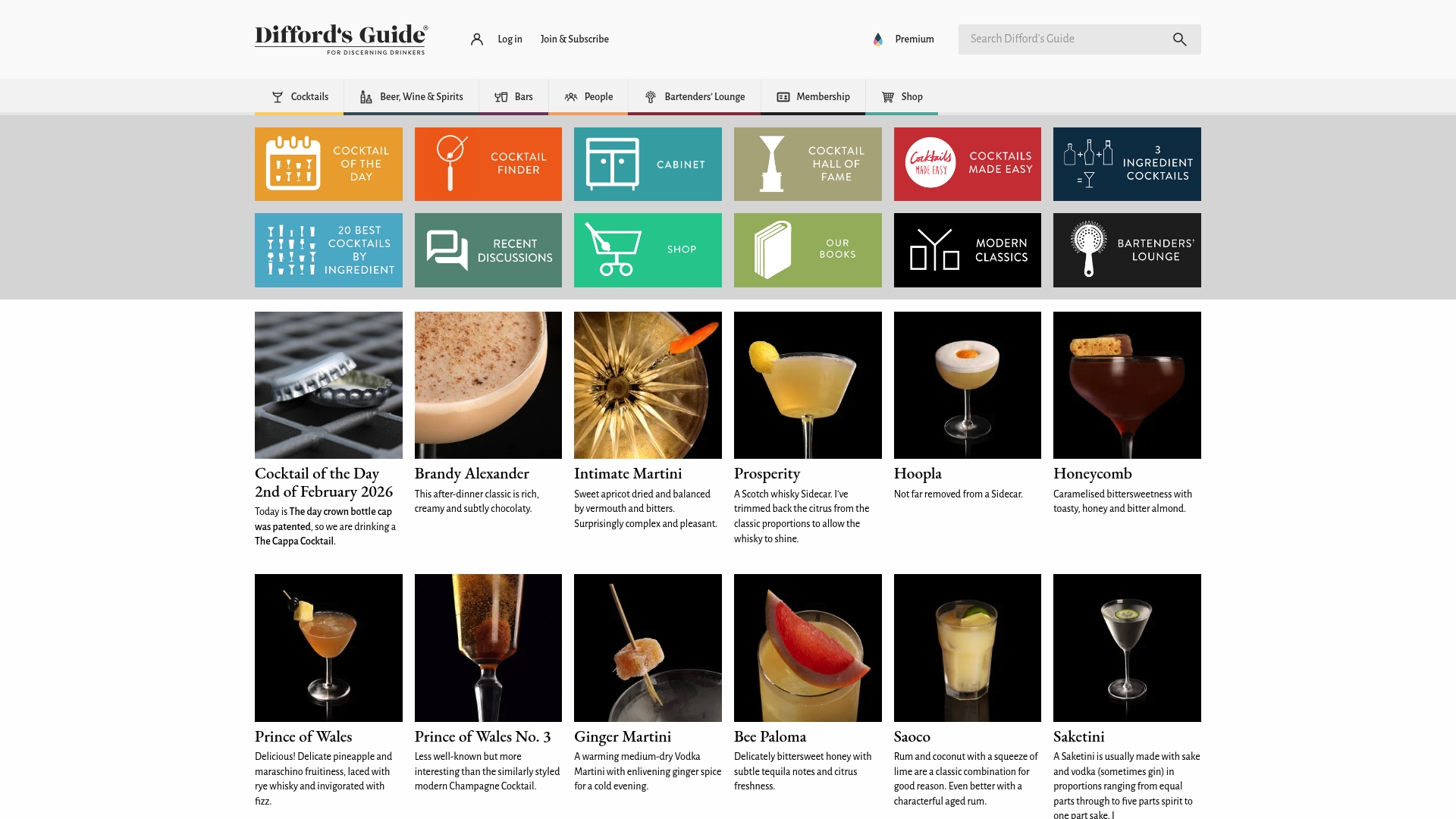
Task: Open the Our Books tile
Action: 807,249
